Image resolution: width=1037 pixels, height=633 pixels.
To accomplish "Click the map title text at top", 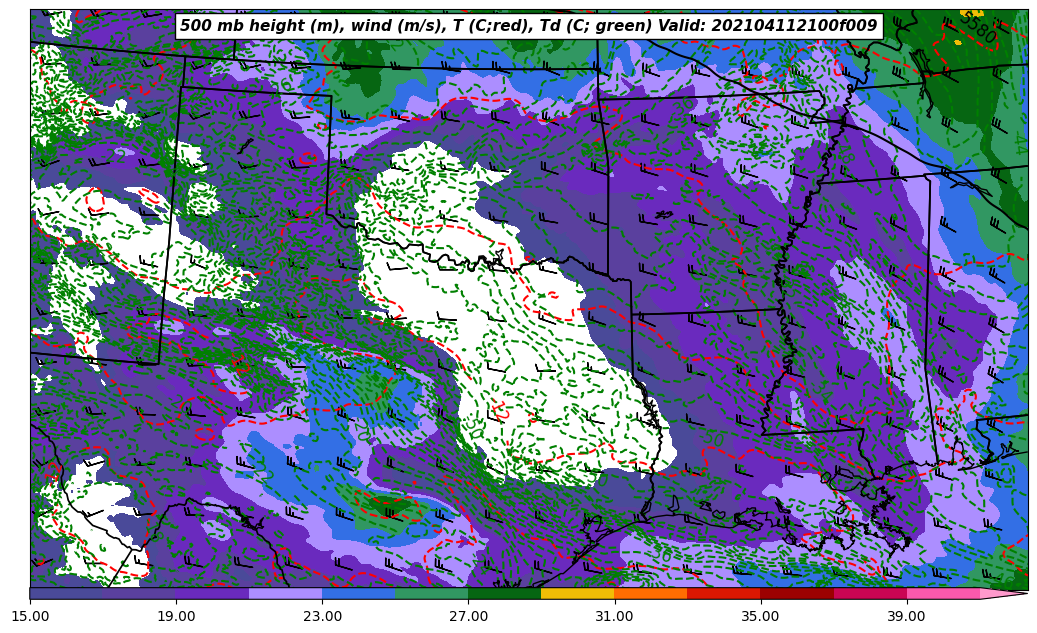I will [x=528, y=26].
